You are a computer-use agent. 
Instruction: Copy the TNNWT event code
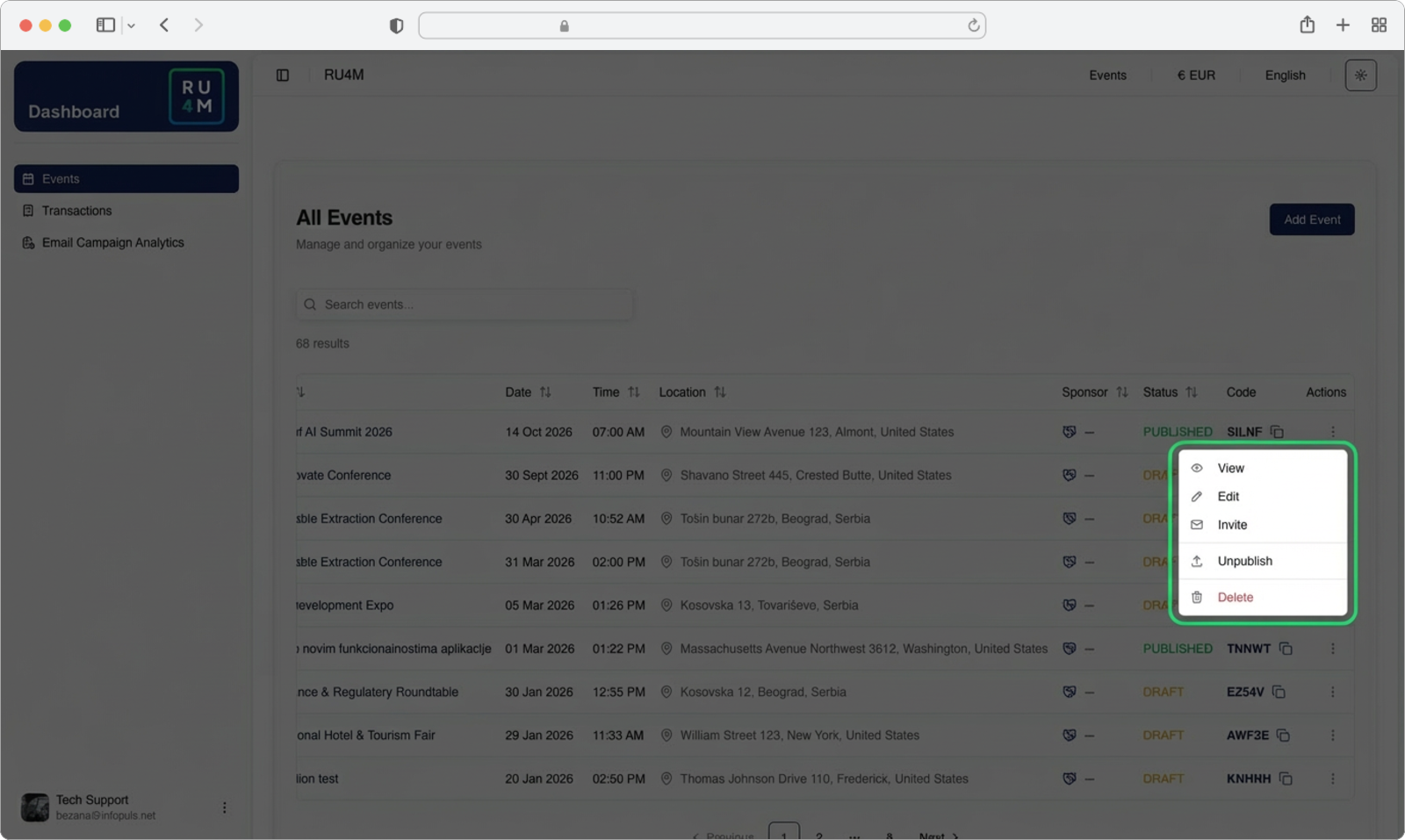point(1286,649)
